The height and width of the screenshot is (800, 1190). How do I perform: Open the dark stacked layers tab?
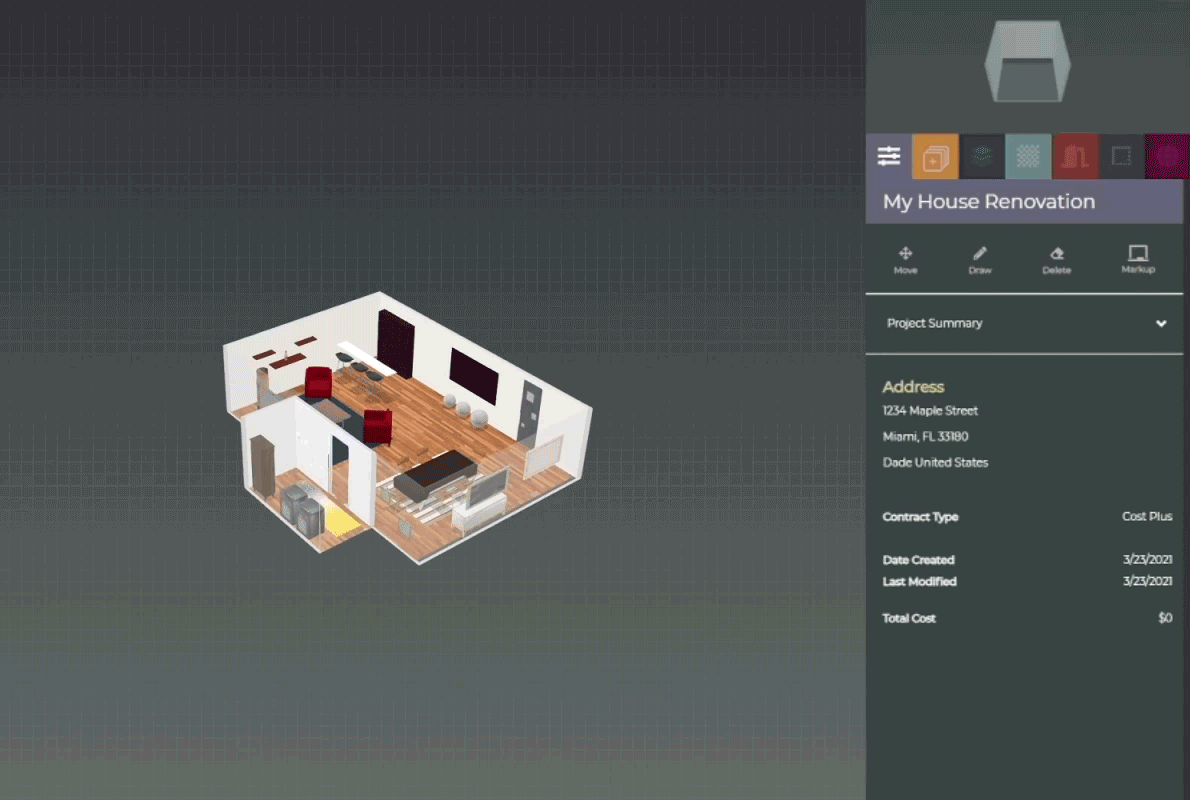982,157
